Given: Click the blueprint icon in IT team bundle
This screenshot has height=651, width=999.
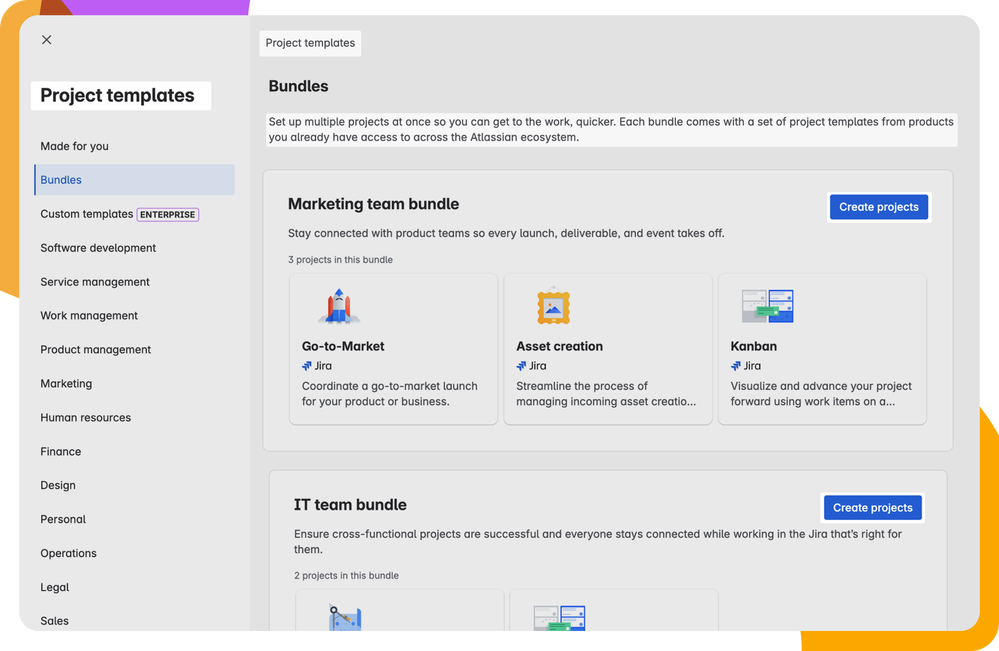Looking at the screenshot, I should coord(345,617).
